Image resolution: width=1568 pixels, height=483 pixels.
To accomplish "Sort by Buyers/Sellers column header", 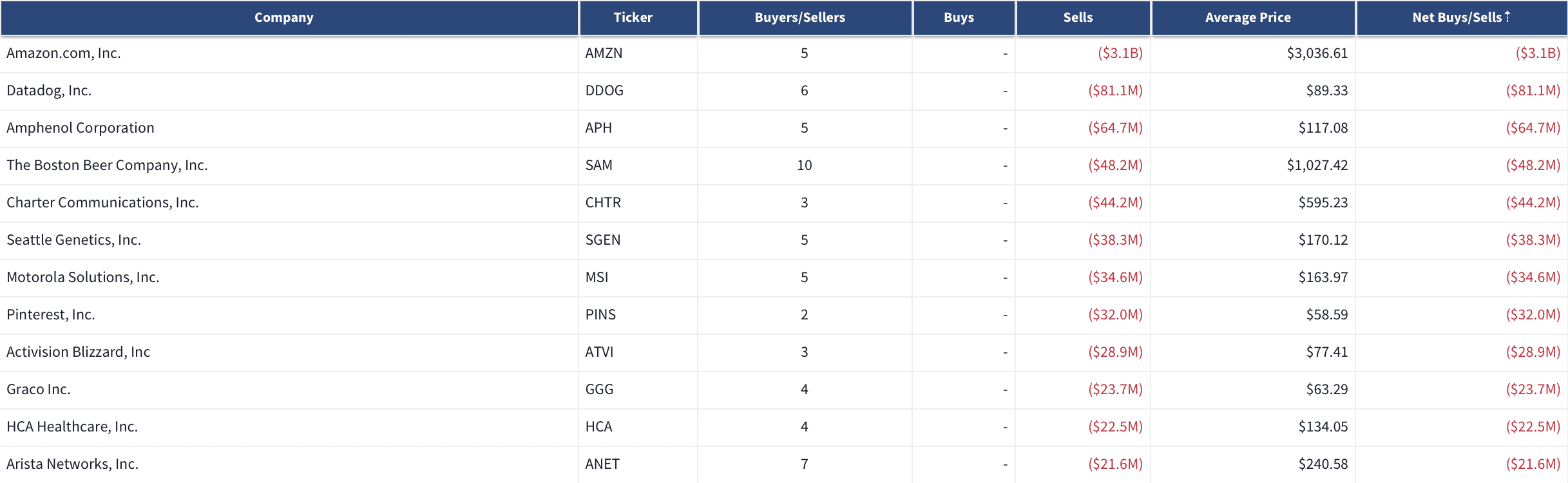I will click(800, 17).
